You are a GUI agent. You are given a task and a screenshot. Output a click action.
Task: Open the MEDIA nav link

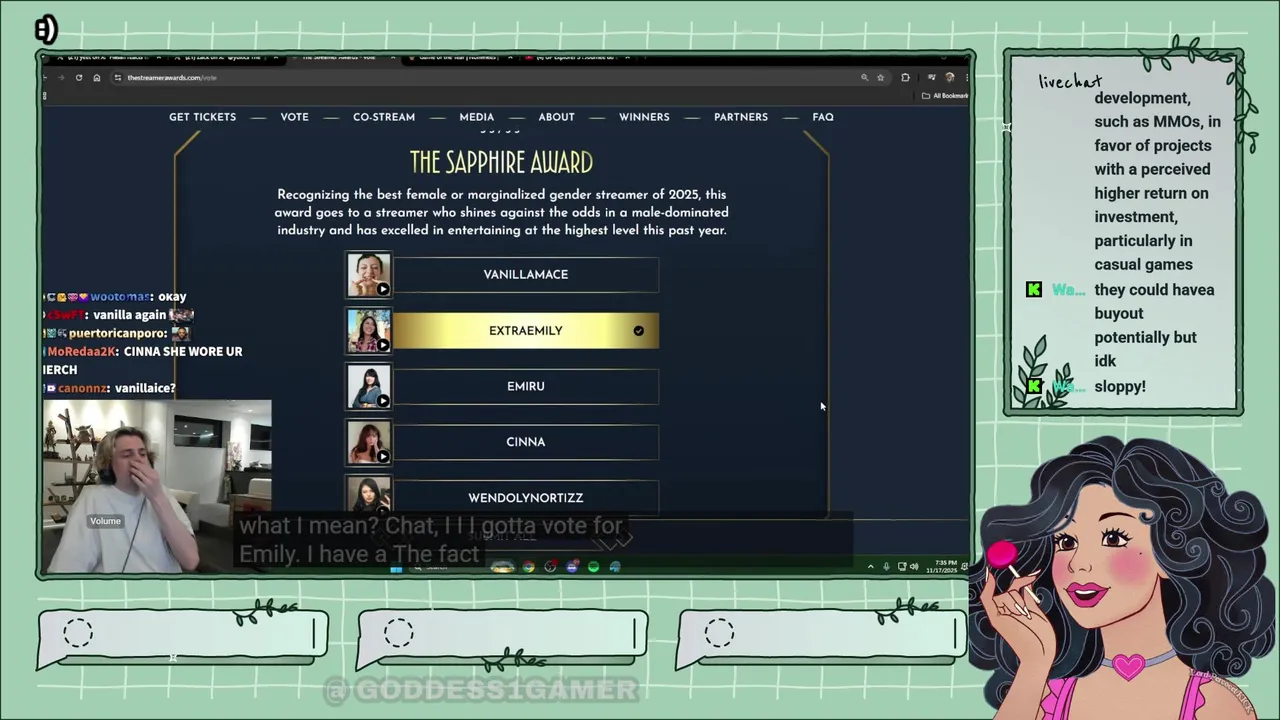pos(477,117)
